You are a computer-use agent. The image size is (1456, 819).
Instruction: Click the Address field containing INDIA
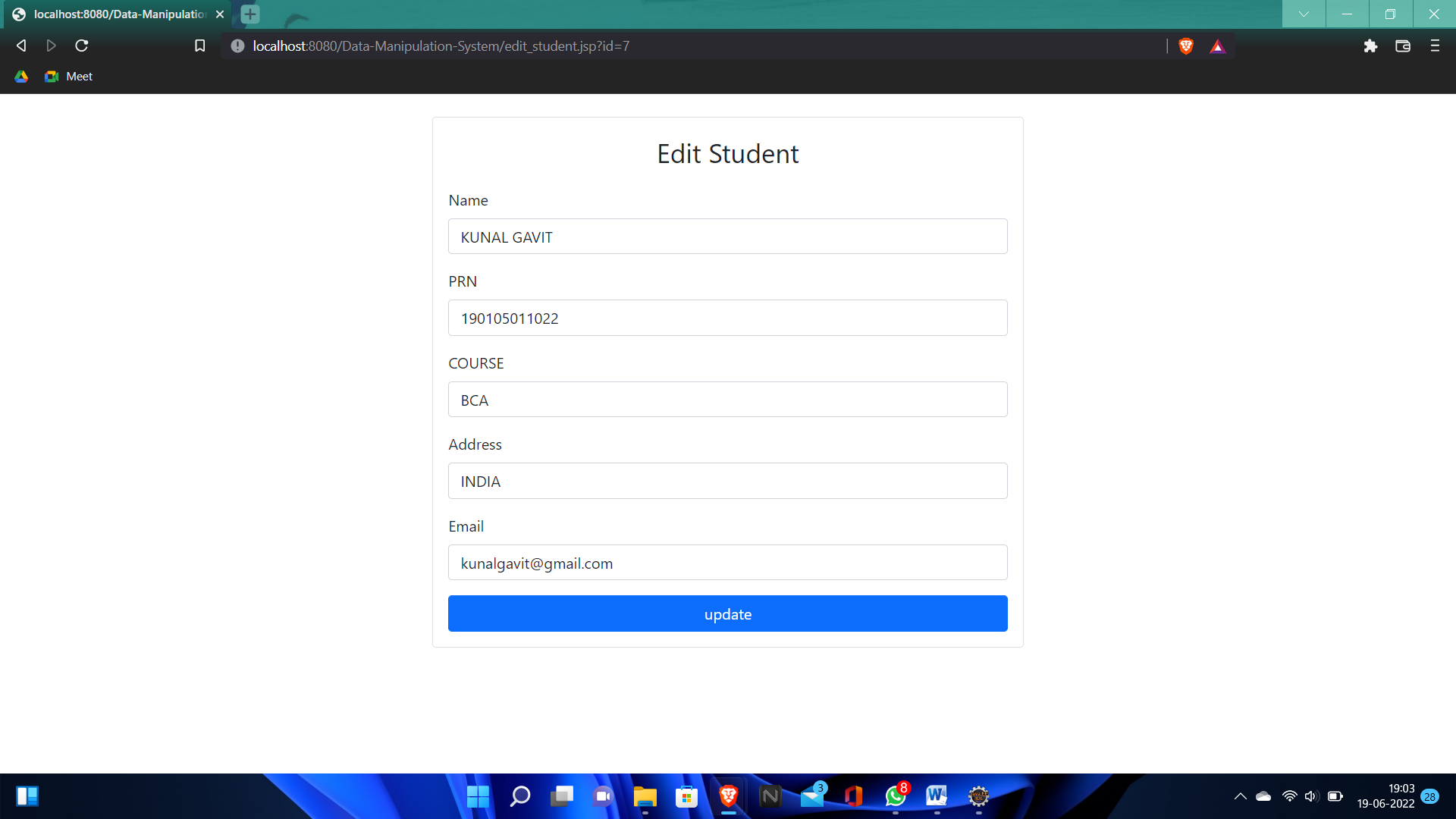pos(727,481)
